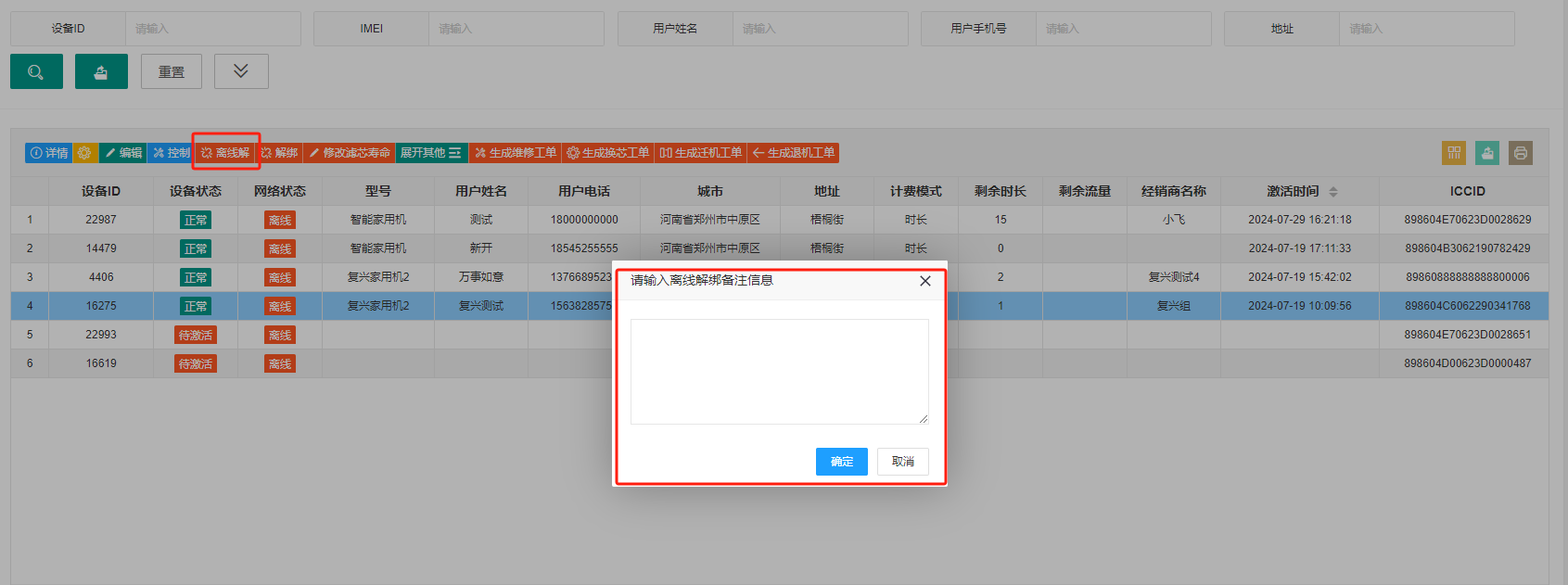The width and height of the screenshot is (1568, 585).
Task: Click activation time 2024-07-29 16:21:18
Action: point(1300,220)
